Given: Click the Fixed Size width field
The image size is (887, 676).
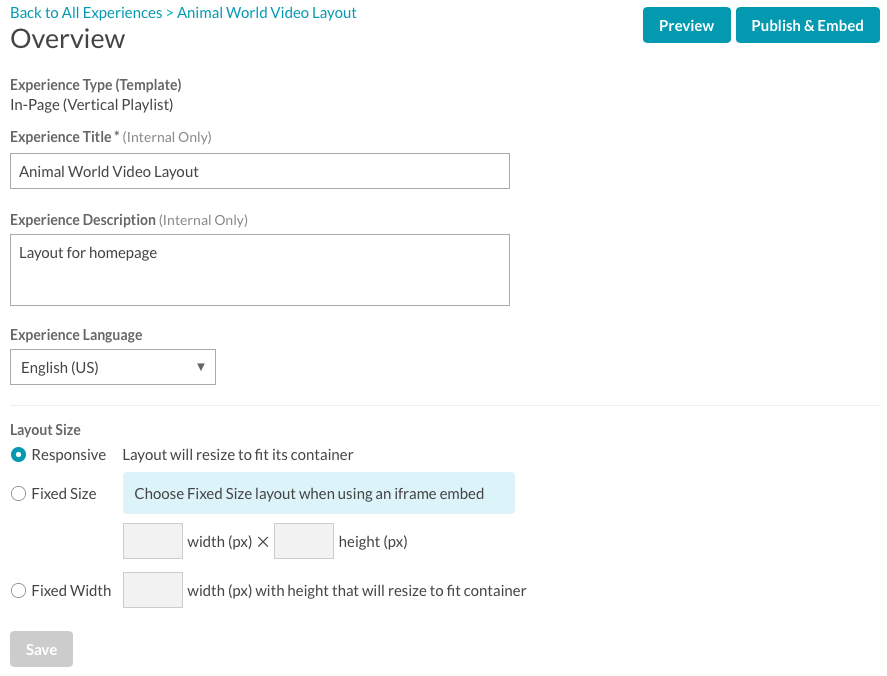Looking at the screenshot, I should (x=153, y=541).
